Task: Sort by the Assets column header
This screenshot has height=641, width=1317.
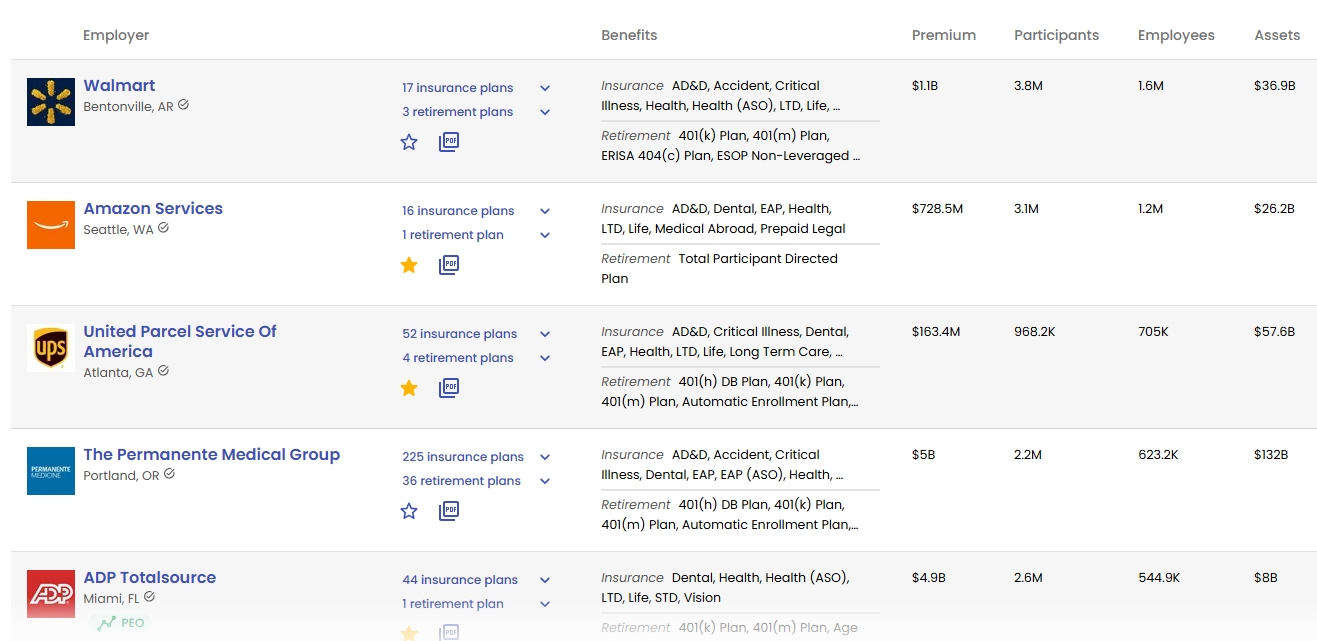Action: 1277,35
